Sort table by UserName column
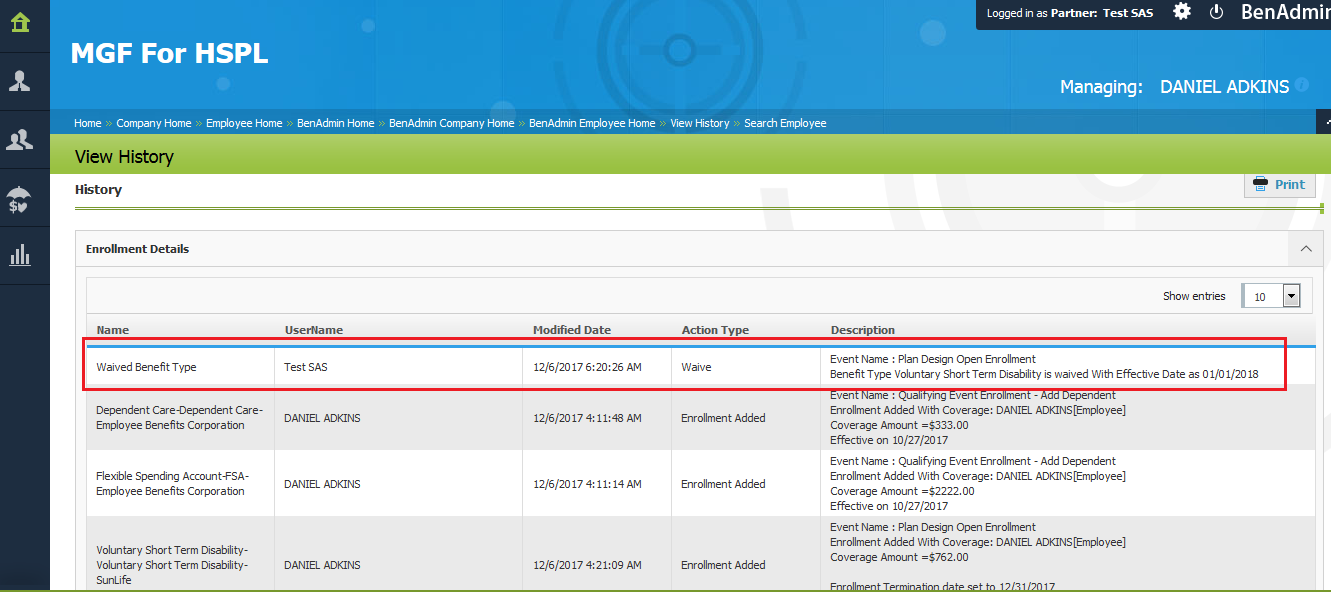Viewport: 1331px width, 592px height. 313,330
